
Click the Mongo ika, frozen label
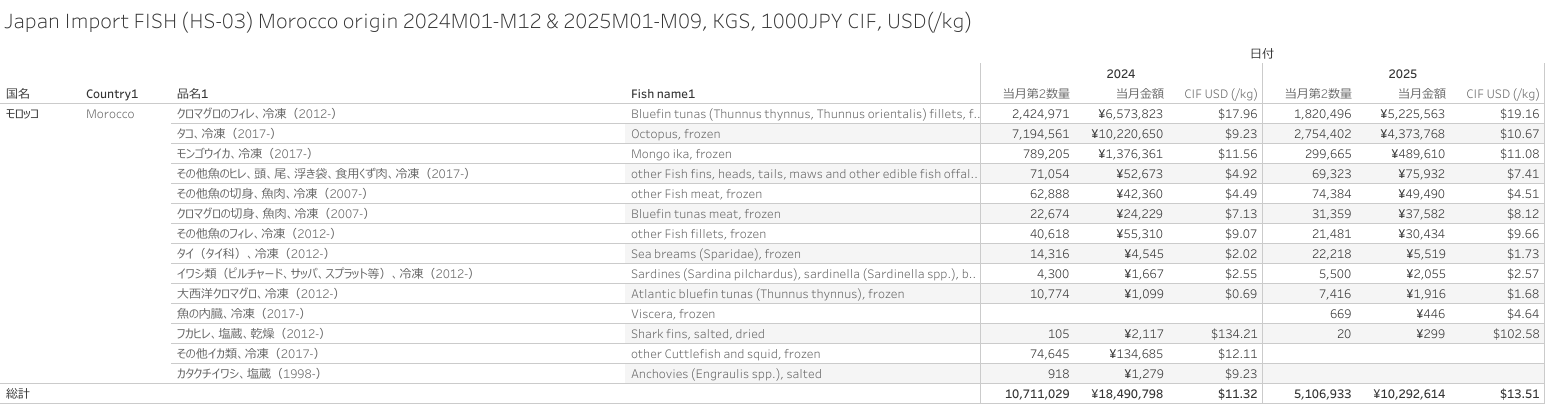[681, 154]
